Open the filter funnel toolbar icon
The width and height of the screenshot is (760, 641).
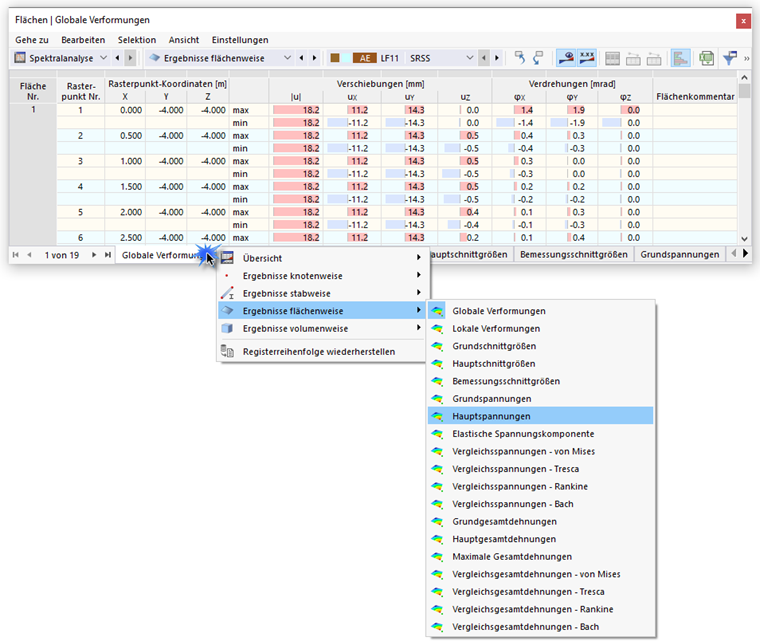tap(730, 58)
